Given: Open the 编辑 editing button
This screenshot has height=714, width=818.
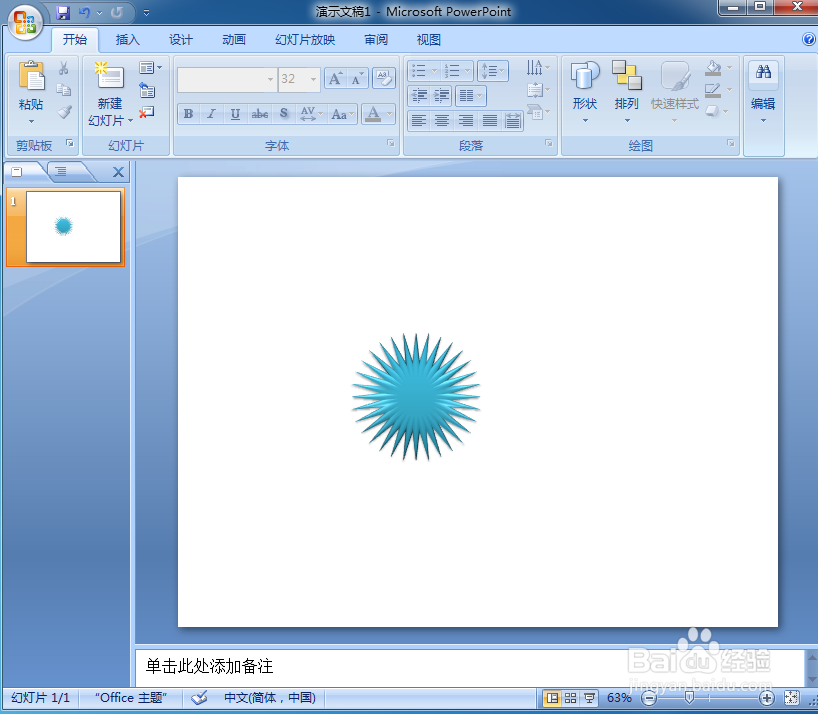Looking at the screenshot, I should click(x=763, y=92).
